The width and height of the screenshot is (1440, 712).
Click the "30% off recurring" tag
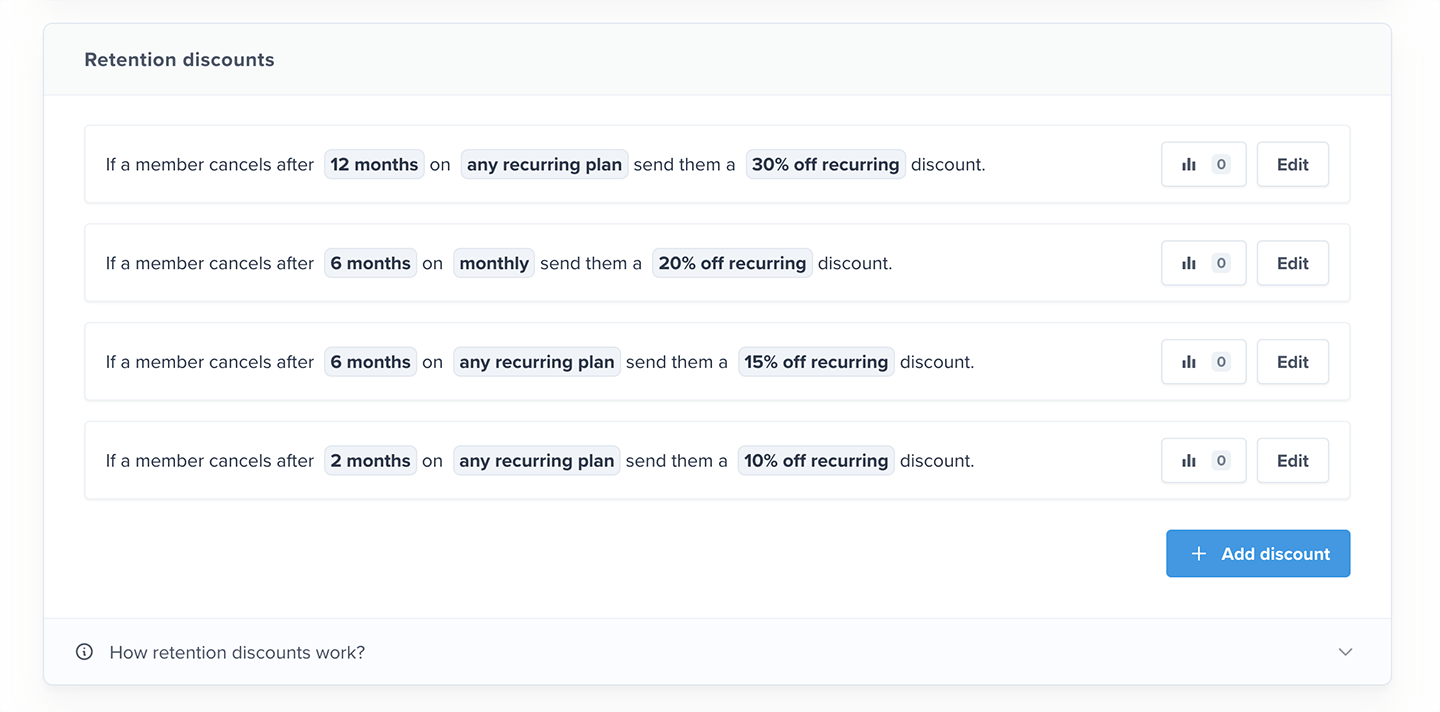[825, 165]
